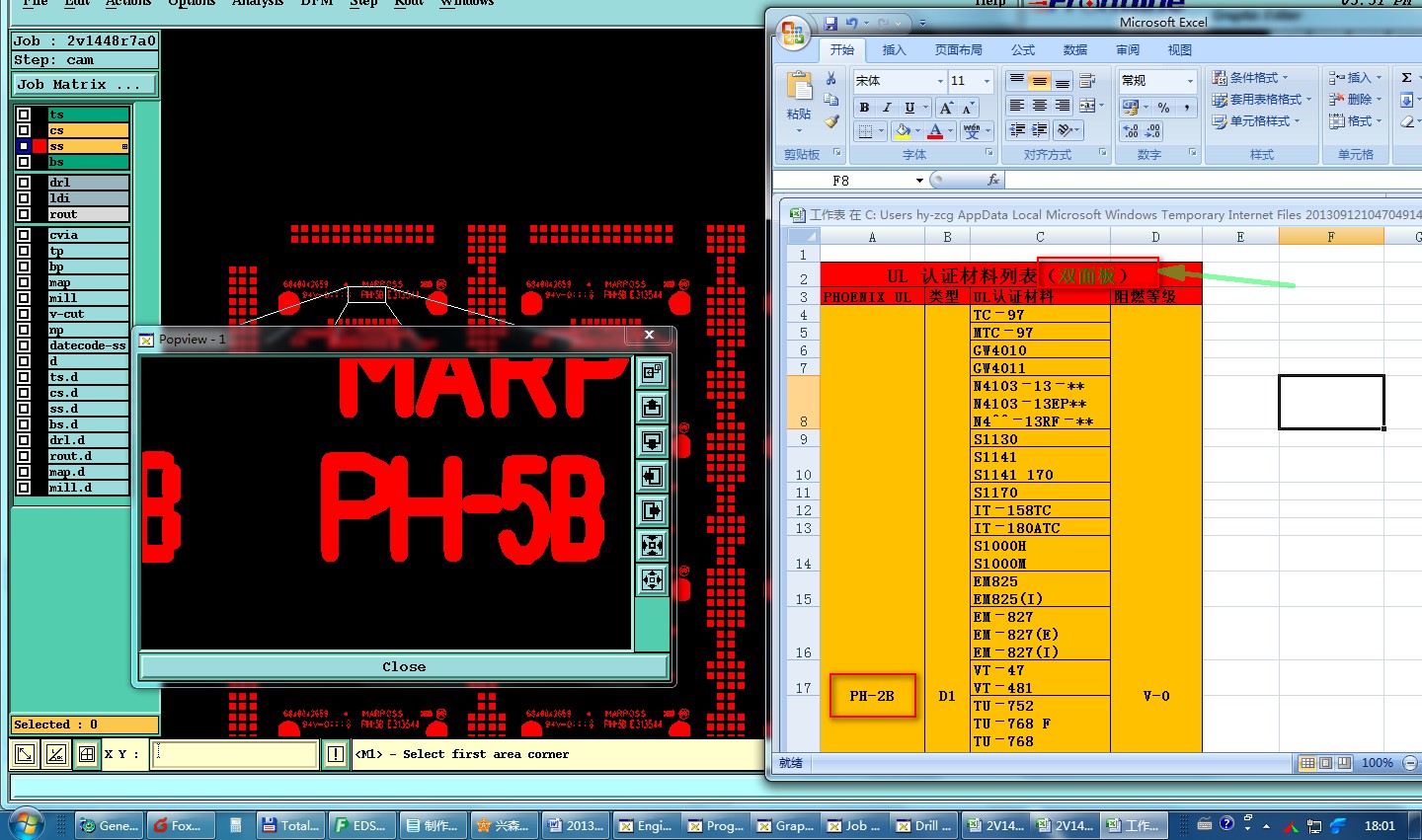Click the fill color bucket icon
Image resolution: width=1422 pixels, height=840 pixels.
(x=903, y=130)
